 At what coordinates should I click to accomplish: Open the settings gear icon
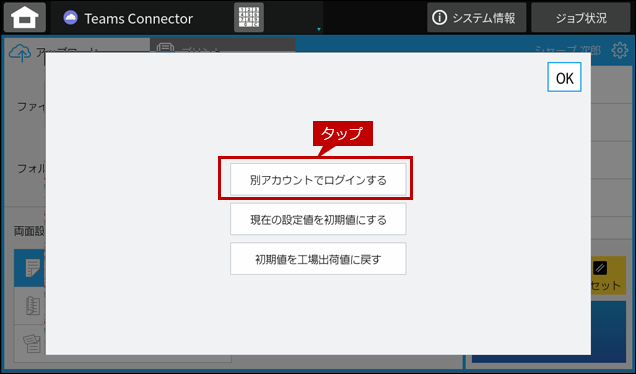(x=619, y=50)
